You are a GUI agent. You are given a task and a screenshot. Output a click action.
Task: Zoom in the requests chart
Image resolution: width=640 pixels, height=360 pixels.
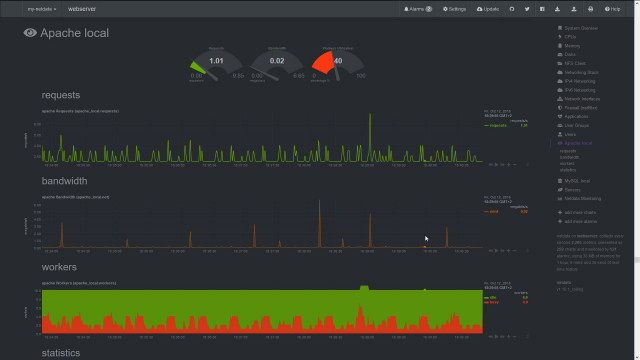509,164
